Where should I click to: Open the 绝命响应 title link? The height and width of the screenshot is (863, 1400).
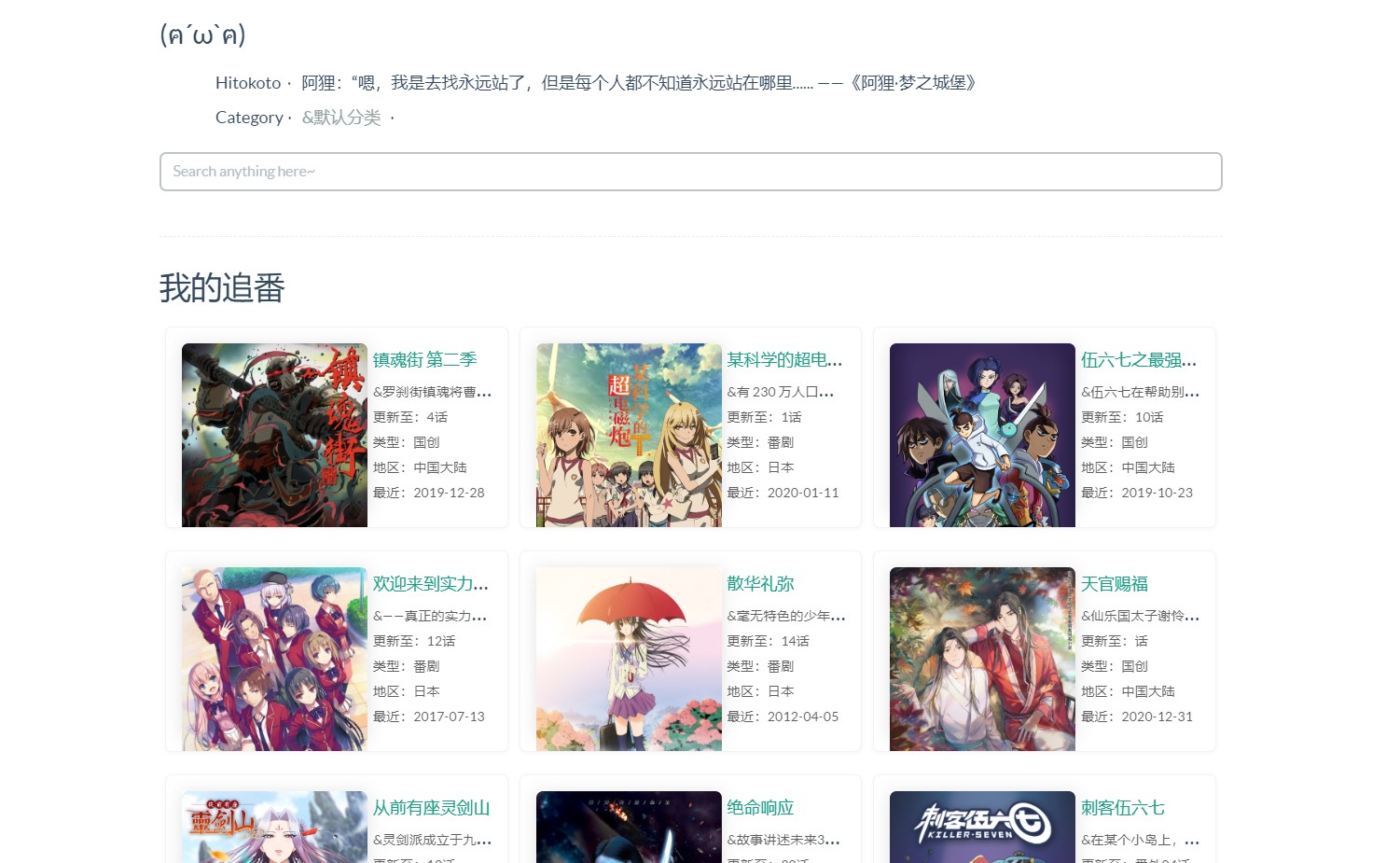[761, 808]
